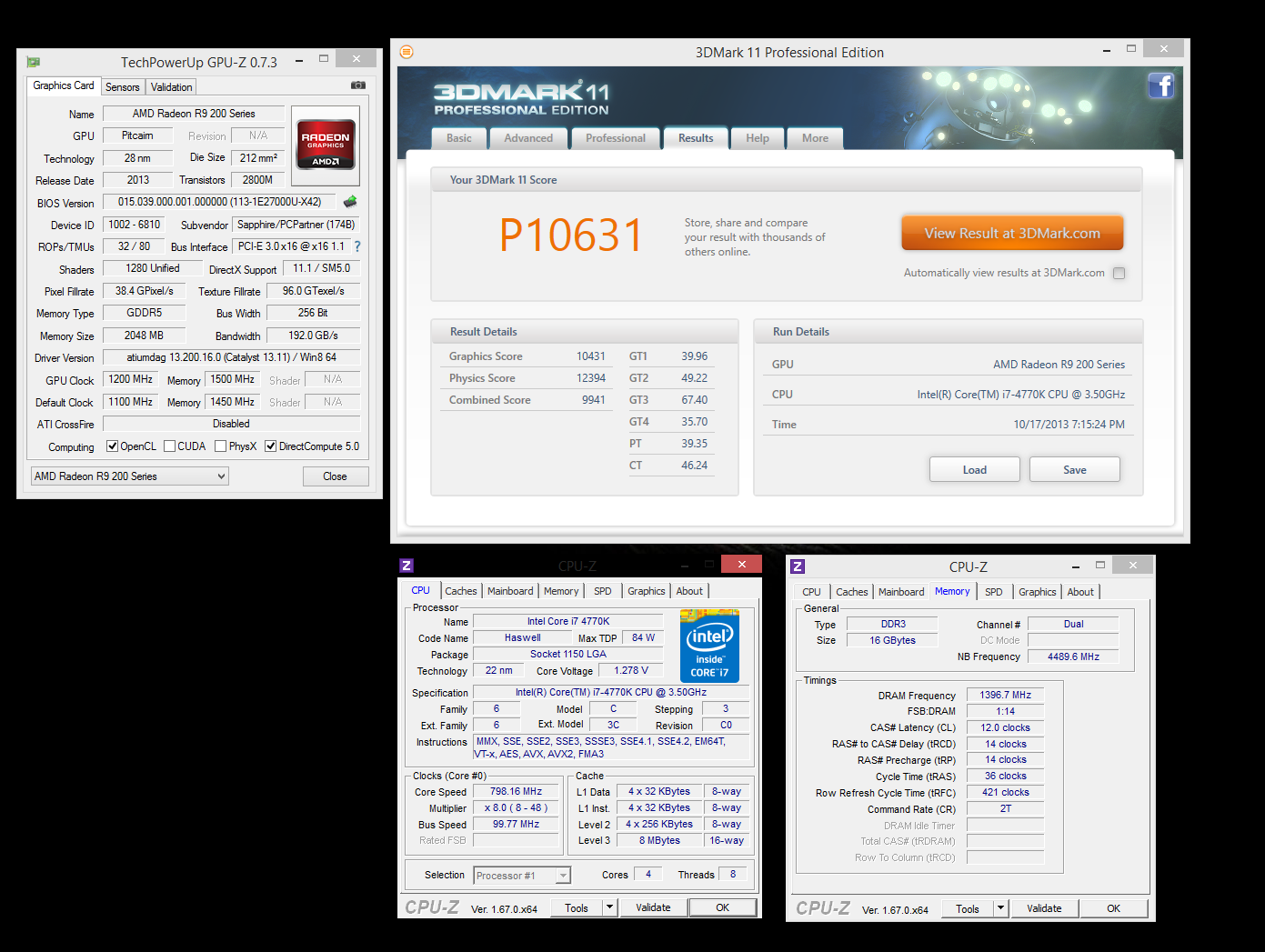This screenshot has height=952, width=1265.
Task: Click the Physics Score value 12394
Action: 590,378
